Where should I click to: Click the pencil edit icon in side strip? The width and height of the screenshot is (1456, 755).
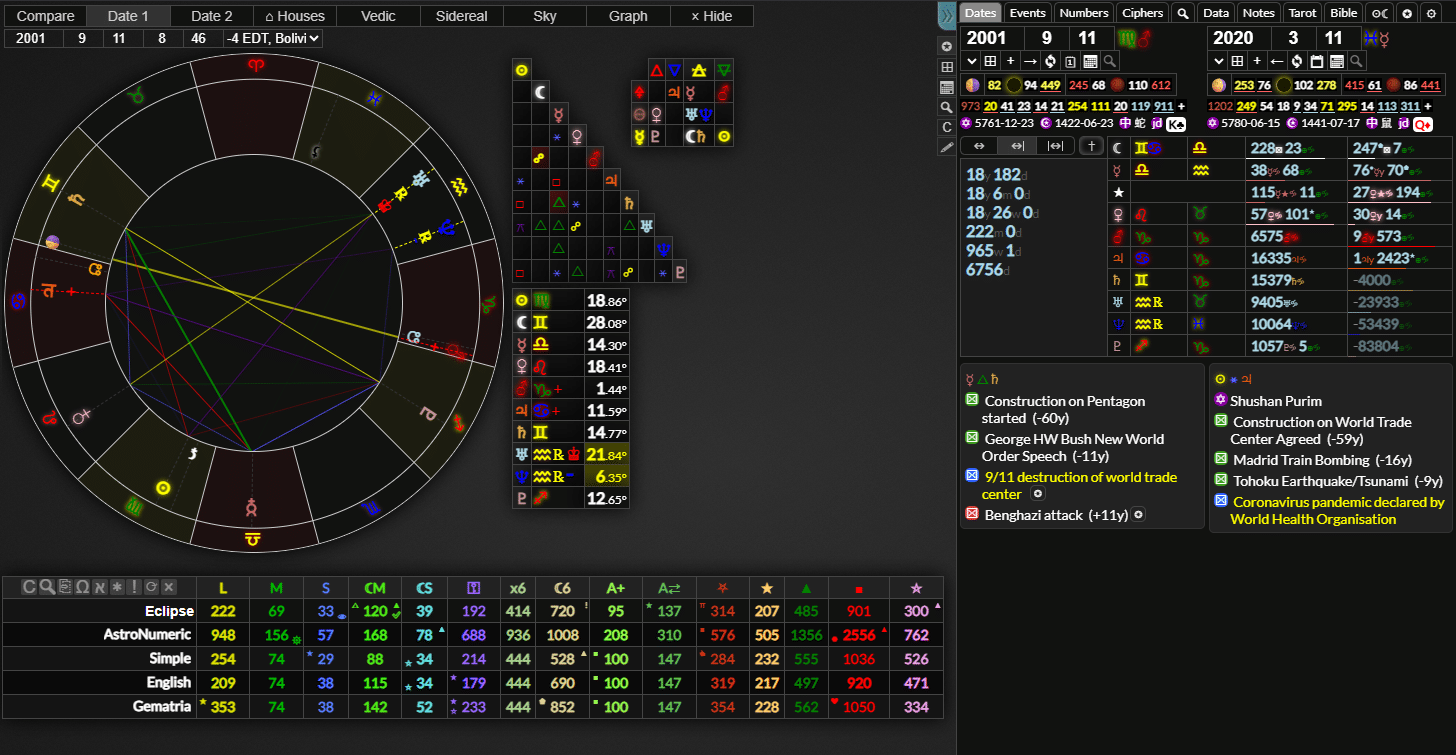(947, 147)
